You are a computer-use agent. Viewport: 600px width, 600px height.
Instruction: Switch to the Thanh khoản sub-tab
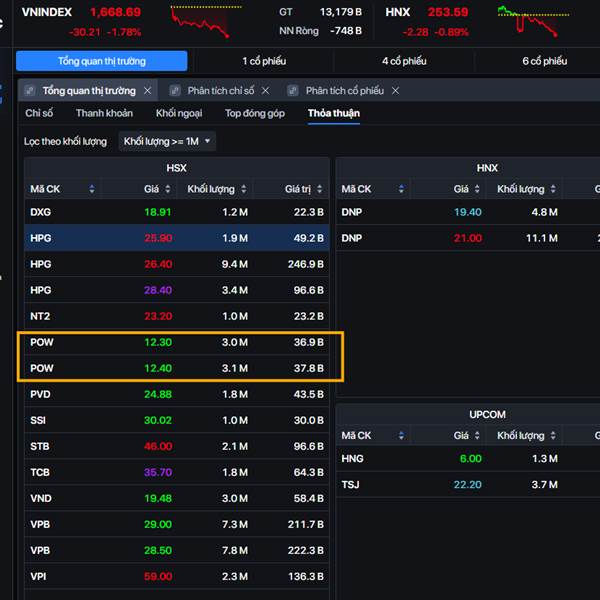[x=104, y=114]
